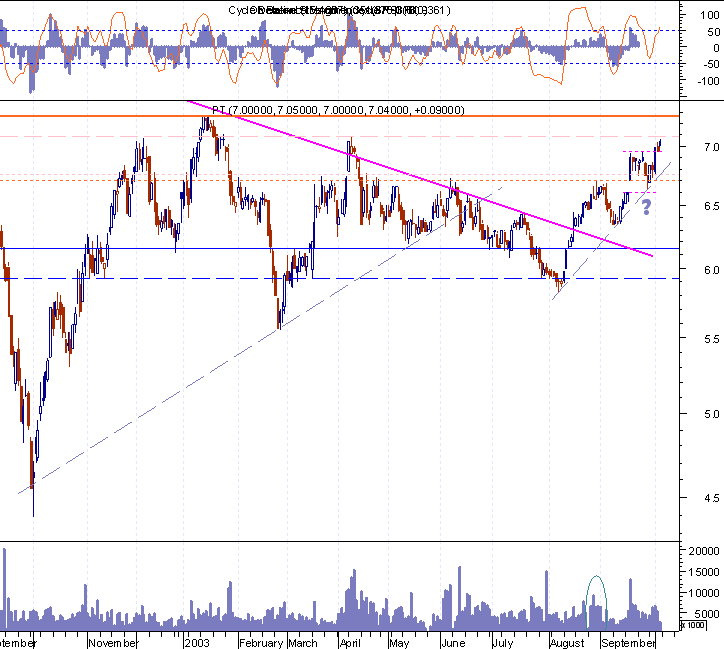Click the -50 oscillator scale label

tap(711, 64)
